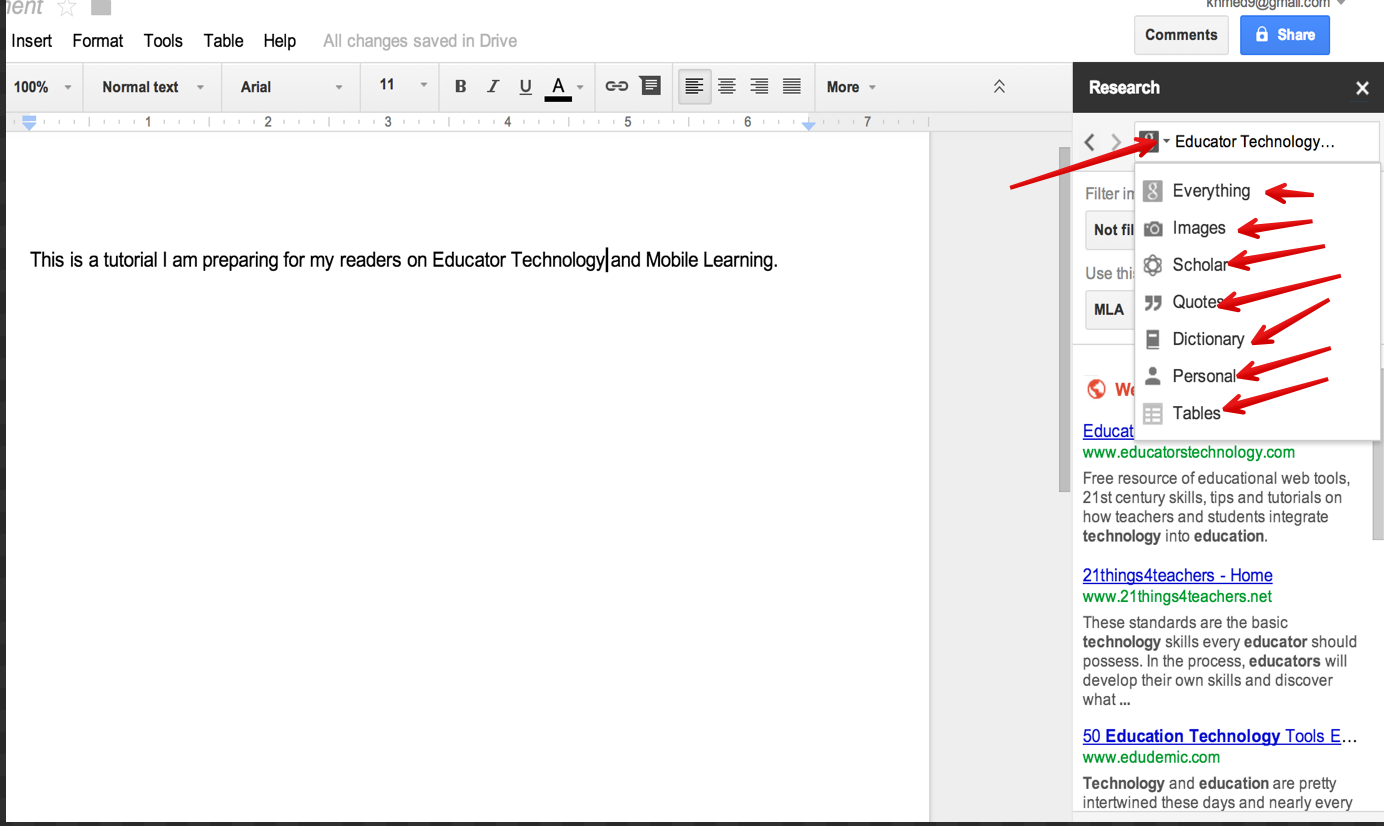Select center alignment
The height and width of the screenshot is (826, 1384).
(x=727, y=87)
